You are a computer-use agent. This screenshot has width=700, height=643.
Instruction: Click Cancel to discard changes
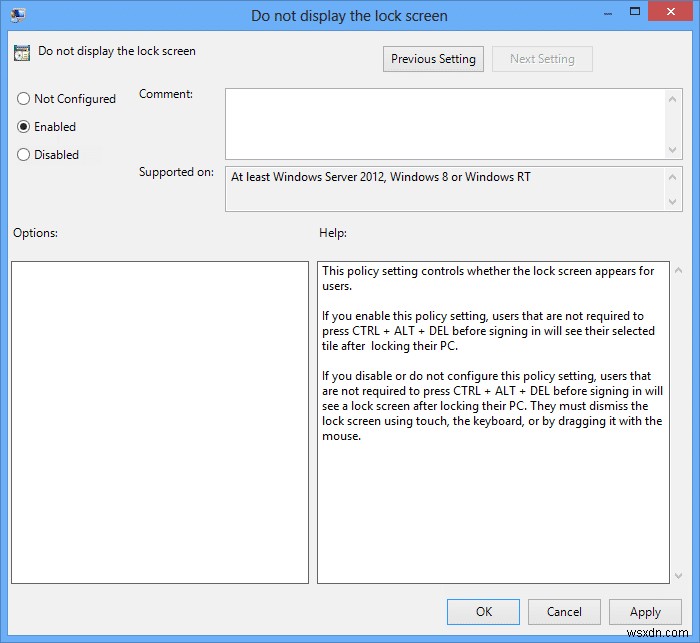click(564, 612)
